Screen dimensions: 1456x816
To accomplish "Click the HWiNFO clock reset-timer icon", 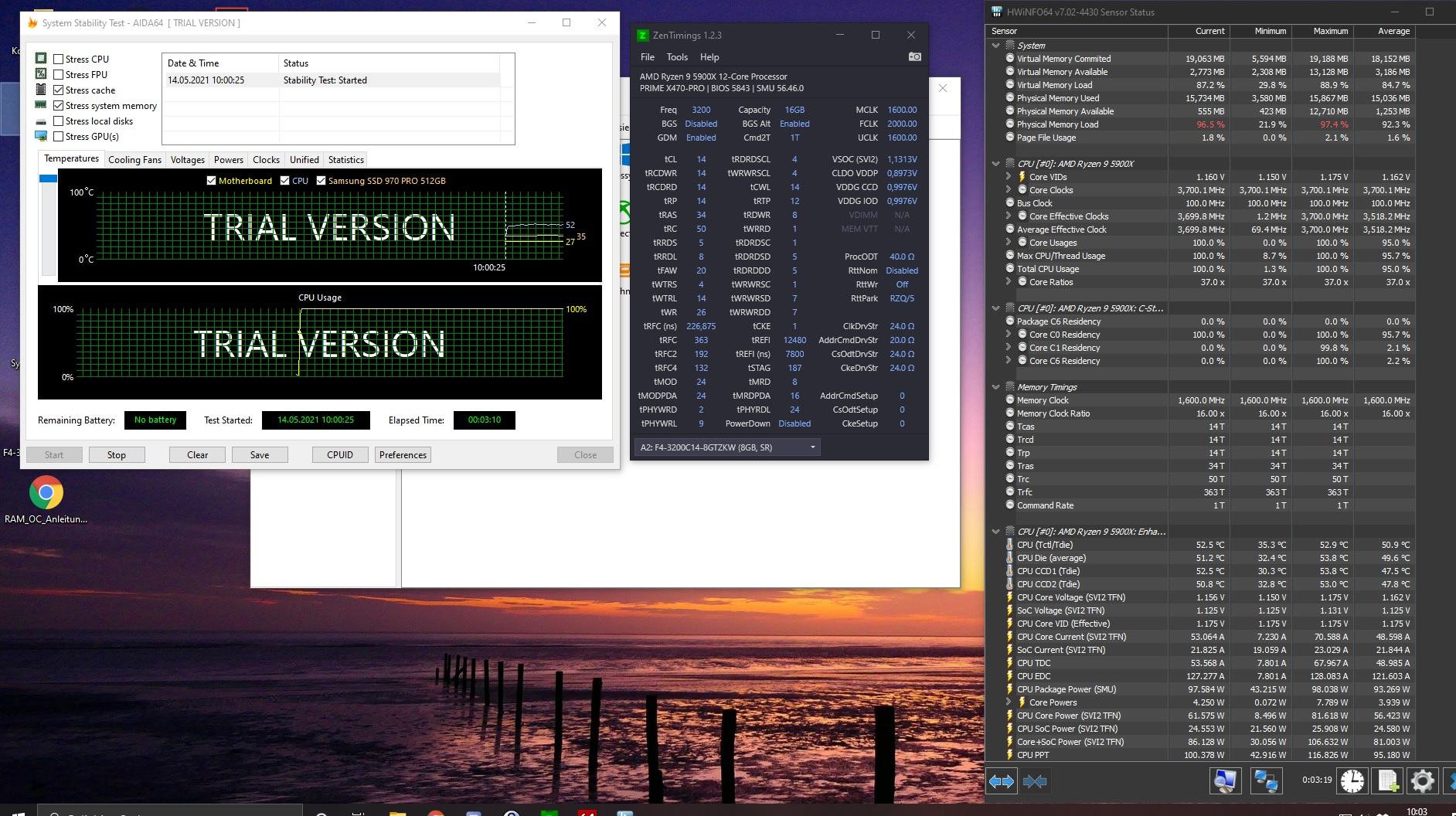I will pyautogui.click(x=1352, y=781).
